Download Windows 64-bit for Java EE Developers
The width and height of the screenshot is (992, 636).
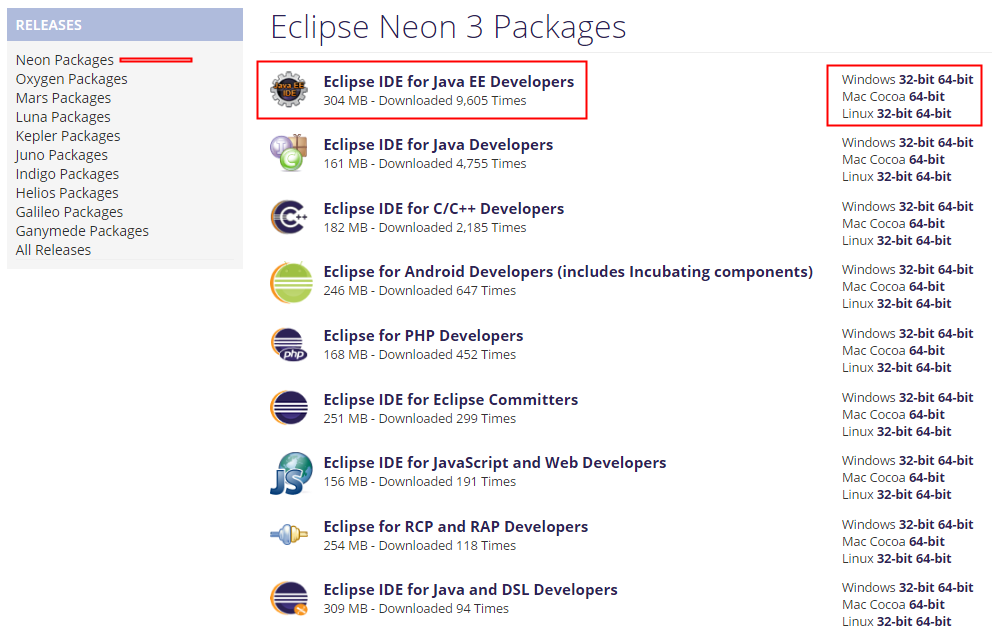coord(955,79)
